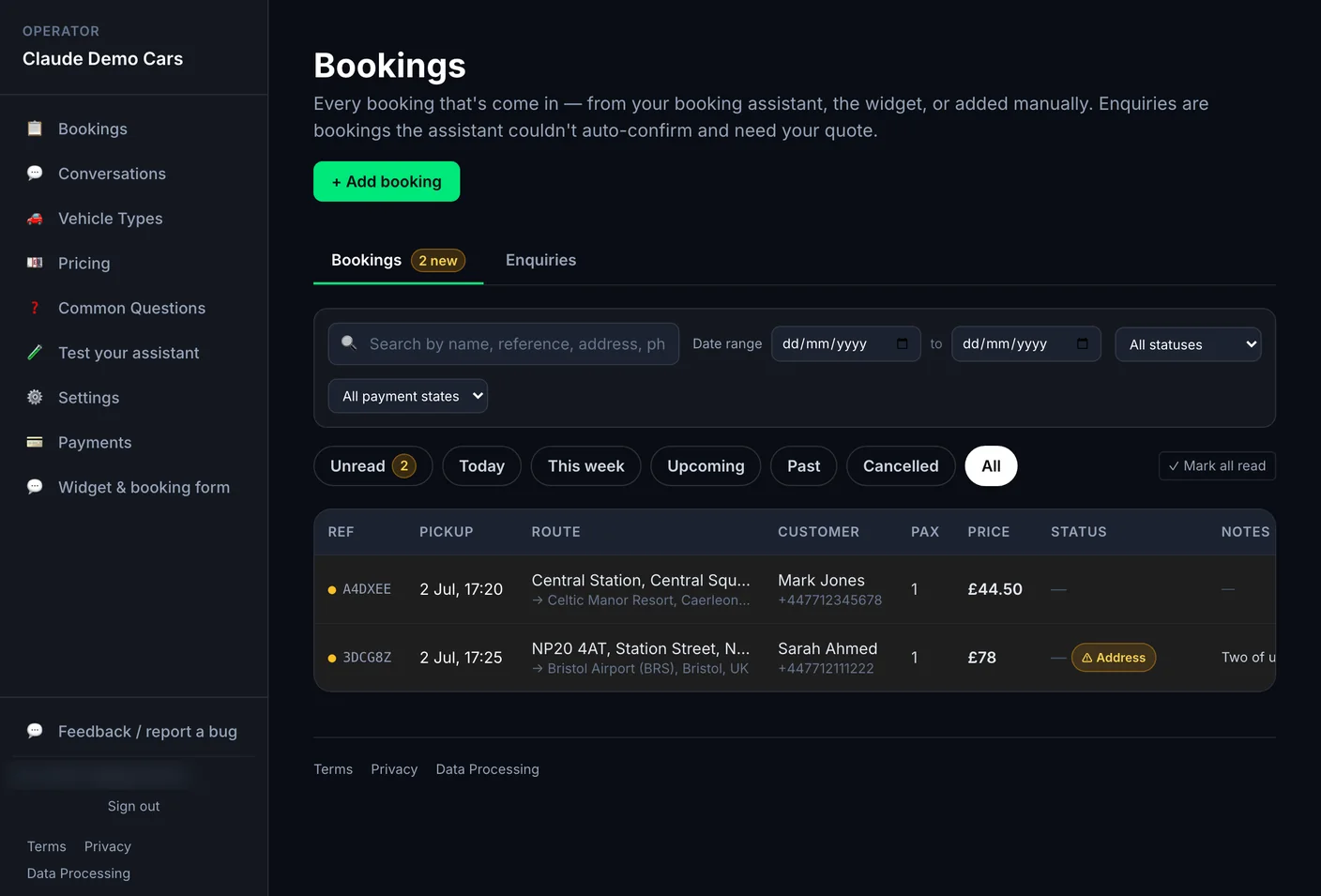1321x896 pixels.
Task: Click the Vehicle Types car icon
Action: coord(35,219)
